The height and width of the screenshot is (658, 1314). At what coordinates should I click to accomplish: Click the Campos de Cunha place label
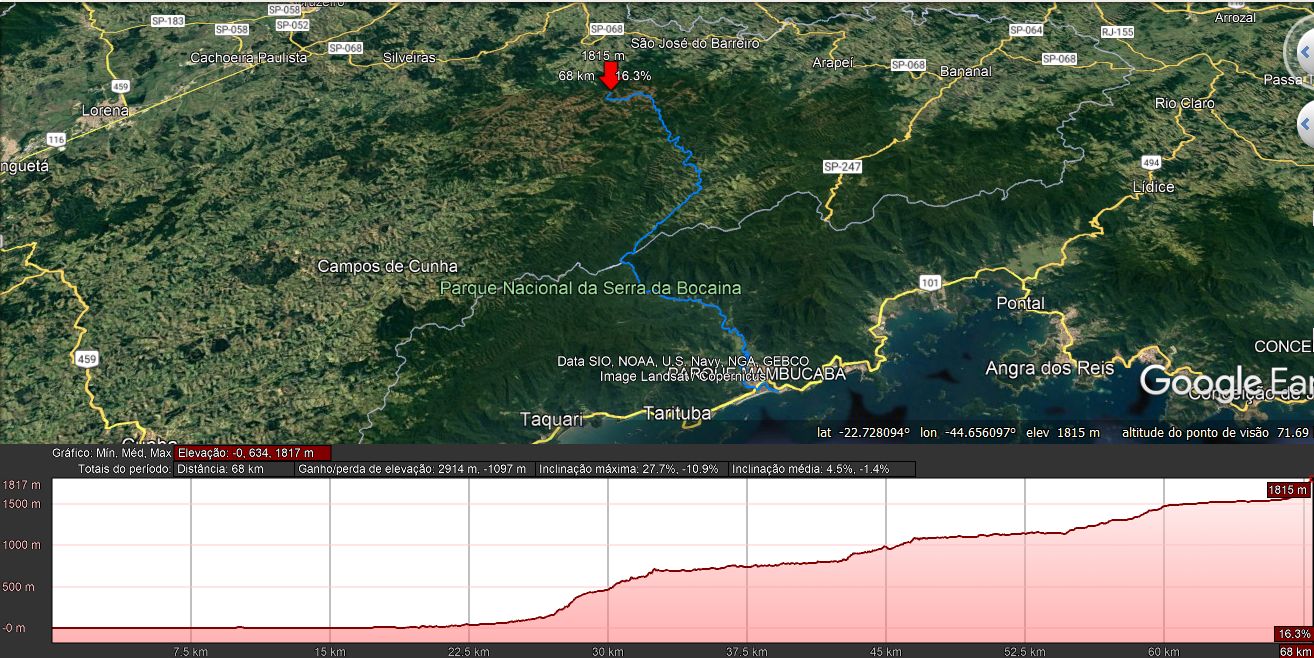[x=387, y=266]
